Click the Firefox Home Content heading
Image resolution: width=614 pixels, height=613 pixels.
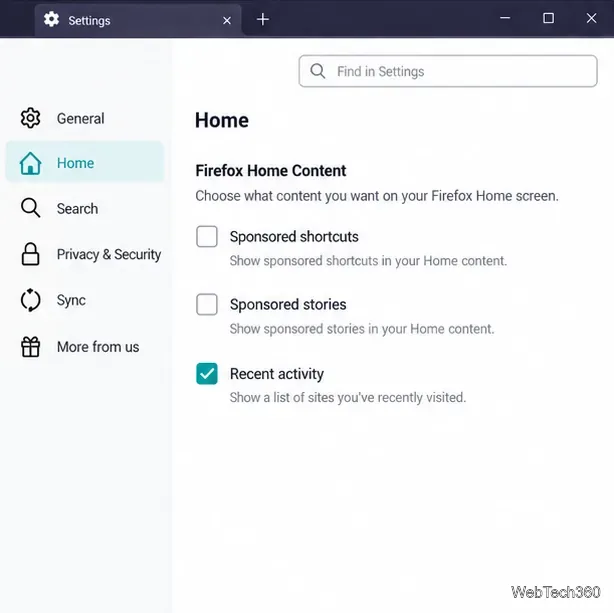271,171
